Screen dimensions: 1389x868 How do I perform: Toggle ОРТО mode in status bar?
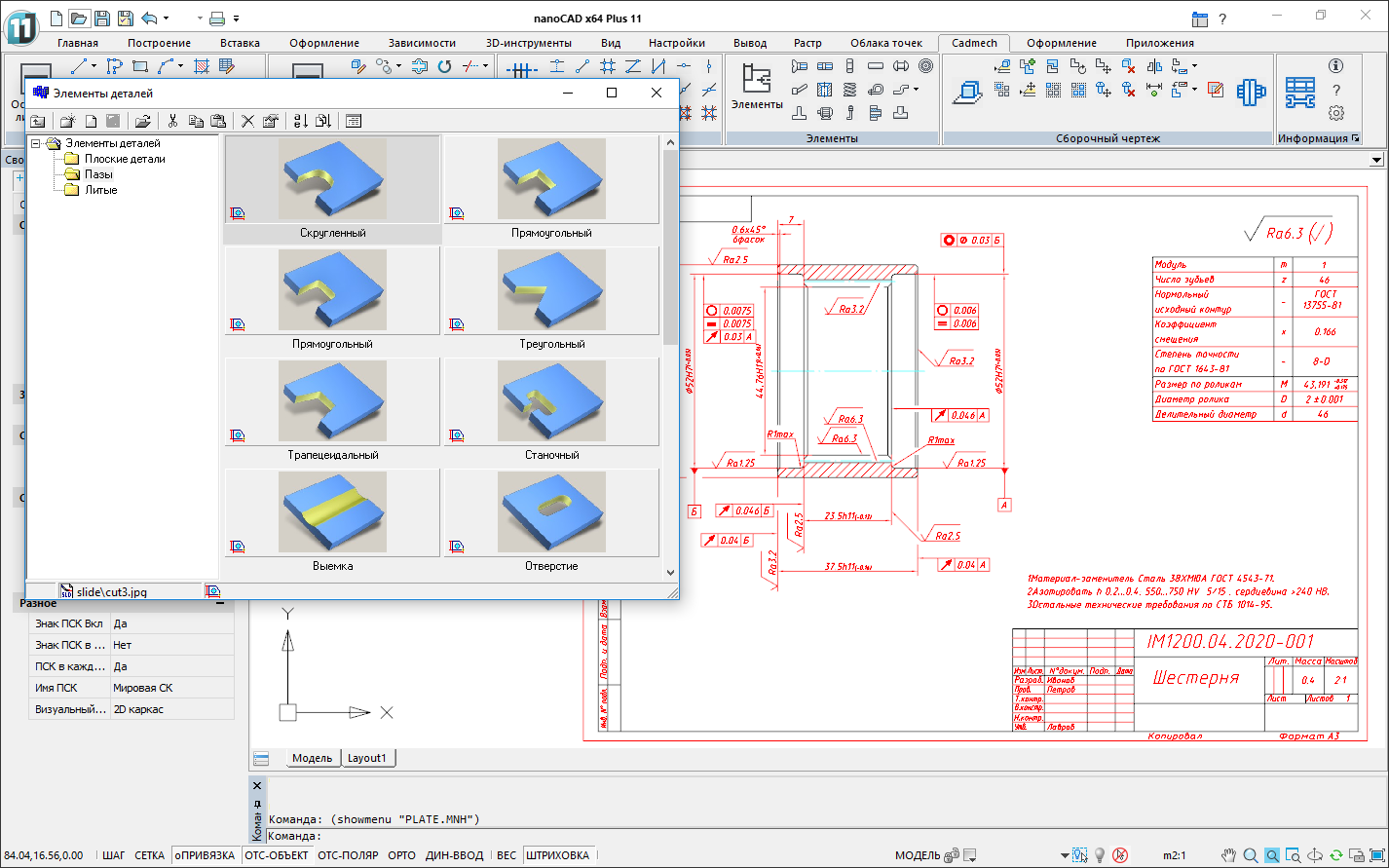pos(401,855)
